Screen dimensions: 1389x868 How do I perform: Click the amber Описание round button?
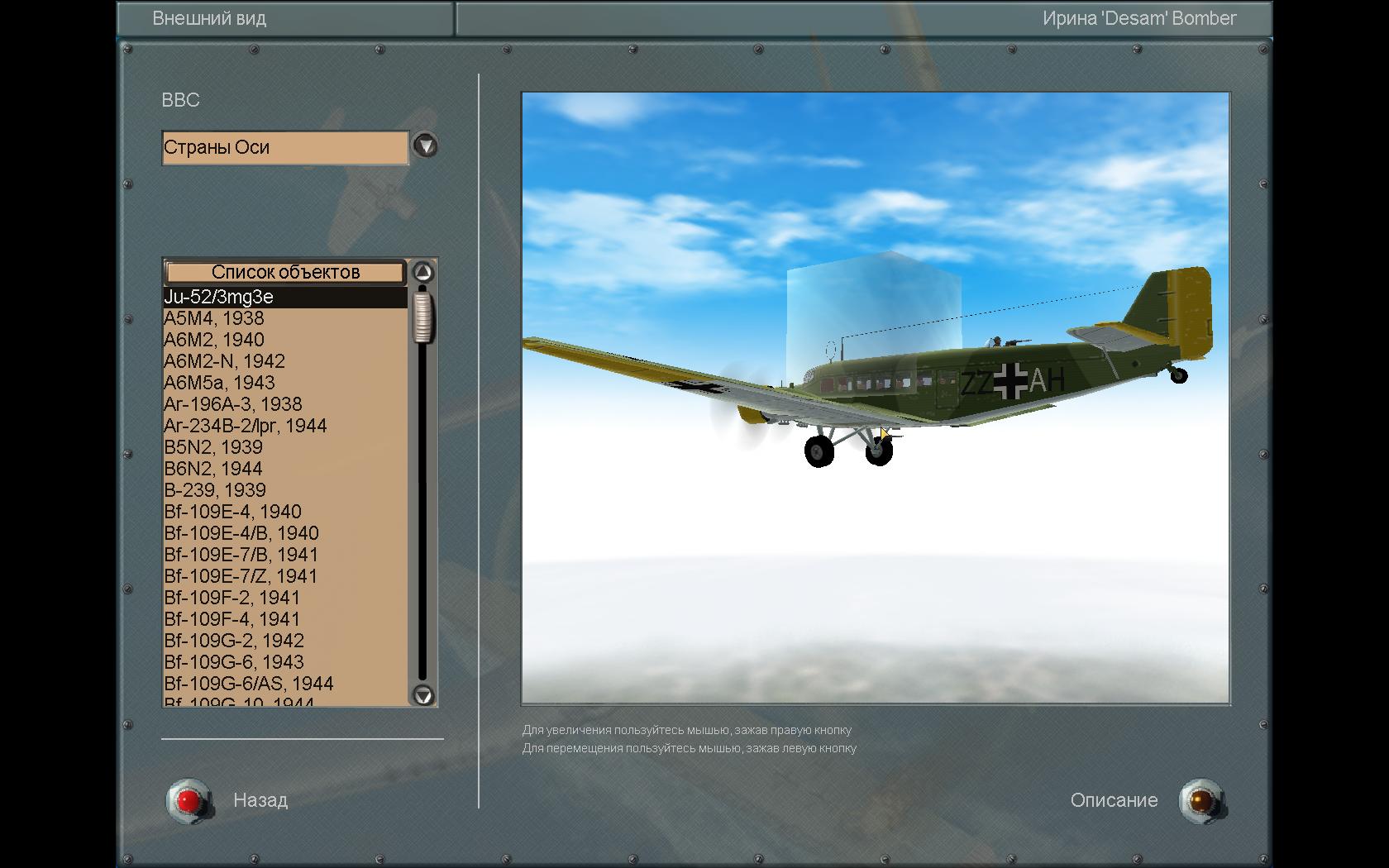1201,800
